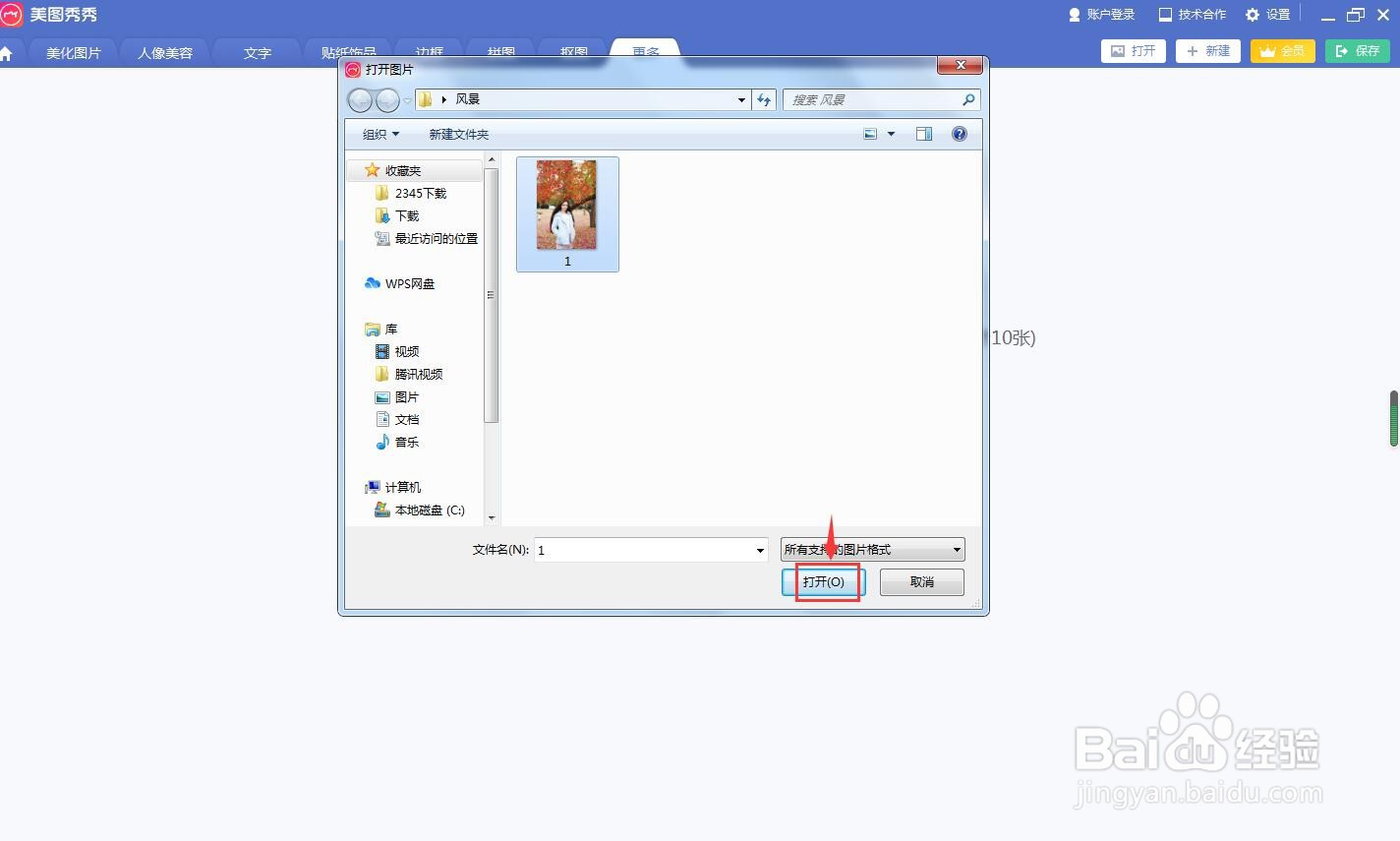The image size is (1400, 841).
Task: Click the 打开 button in Meitu toolbar
Action: point(1134,51)
